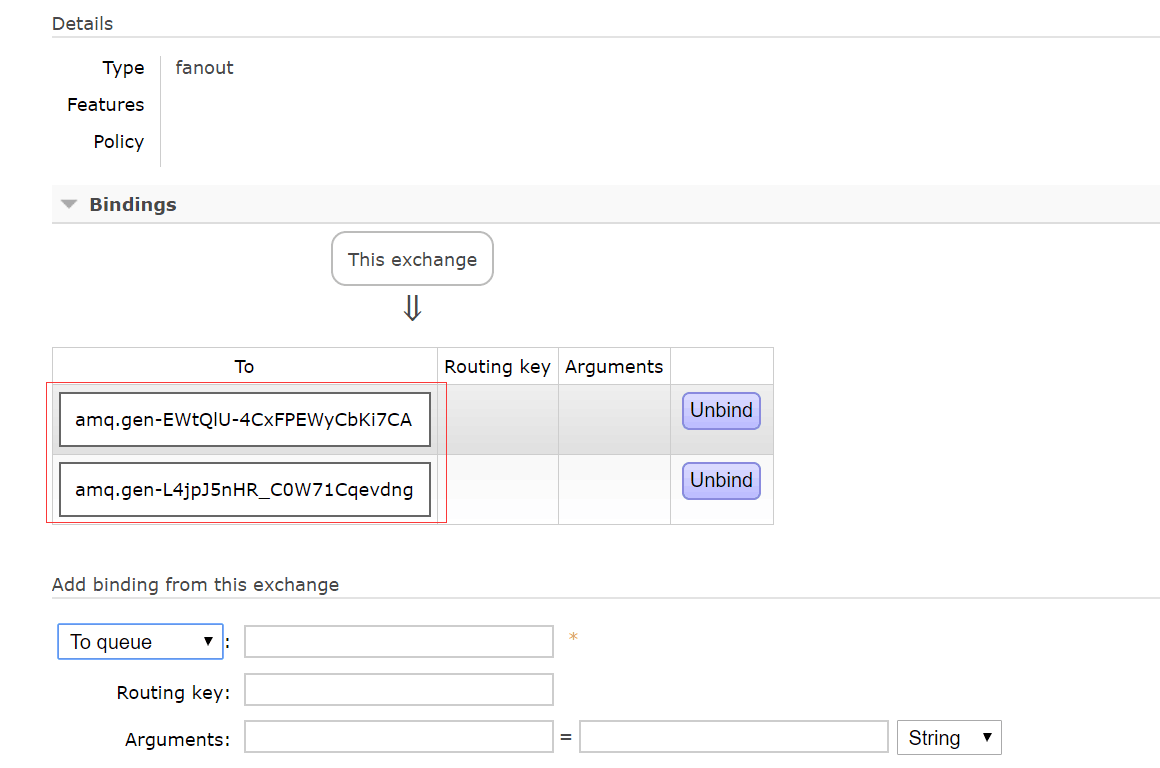Click the Bindings section heading text
1160x768 pixels.
click(x=132, y=204)
